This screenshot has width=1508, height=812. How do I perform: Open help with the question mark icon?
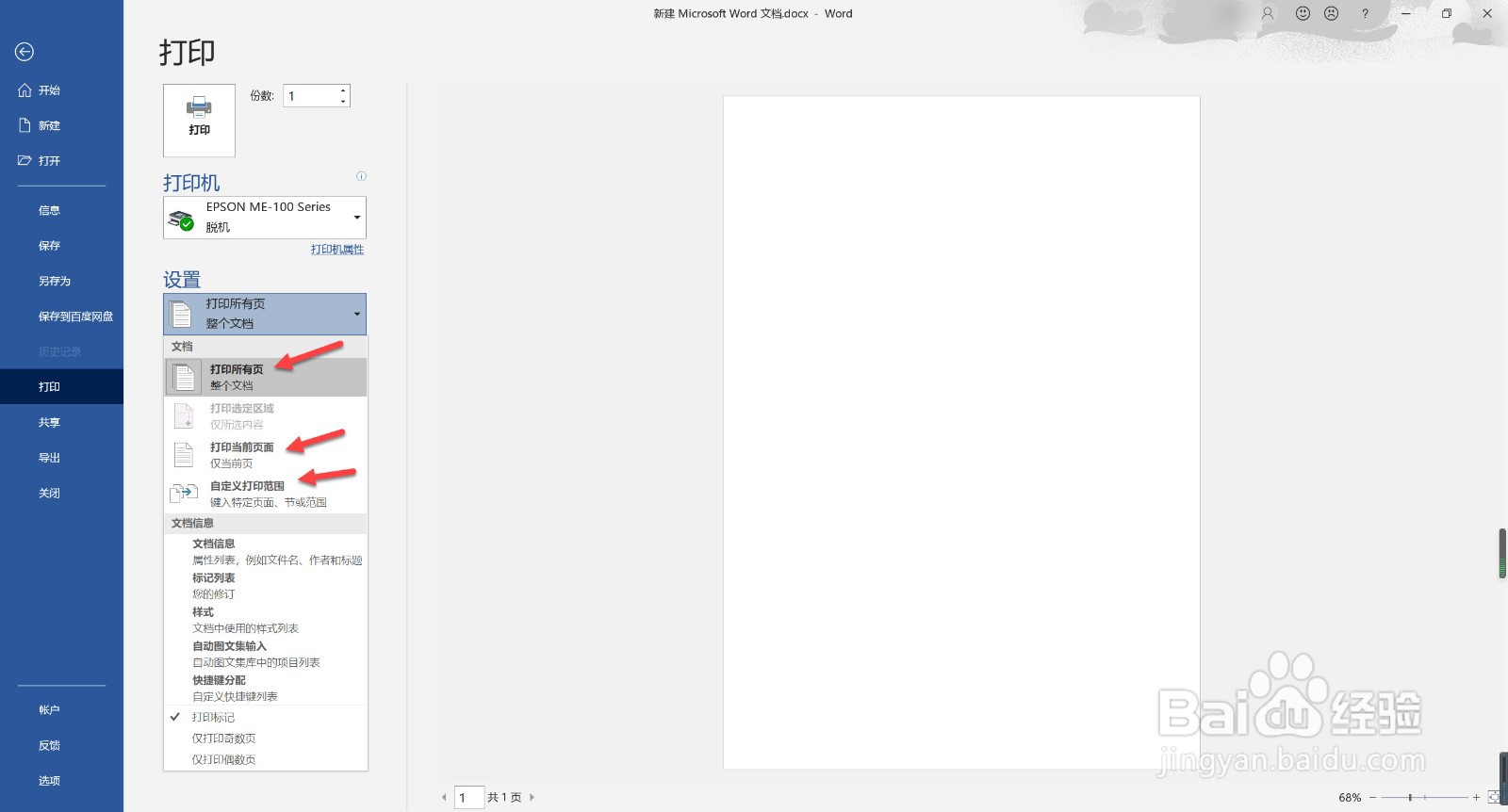tap(1365, 13)
